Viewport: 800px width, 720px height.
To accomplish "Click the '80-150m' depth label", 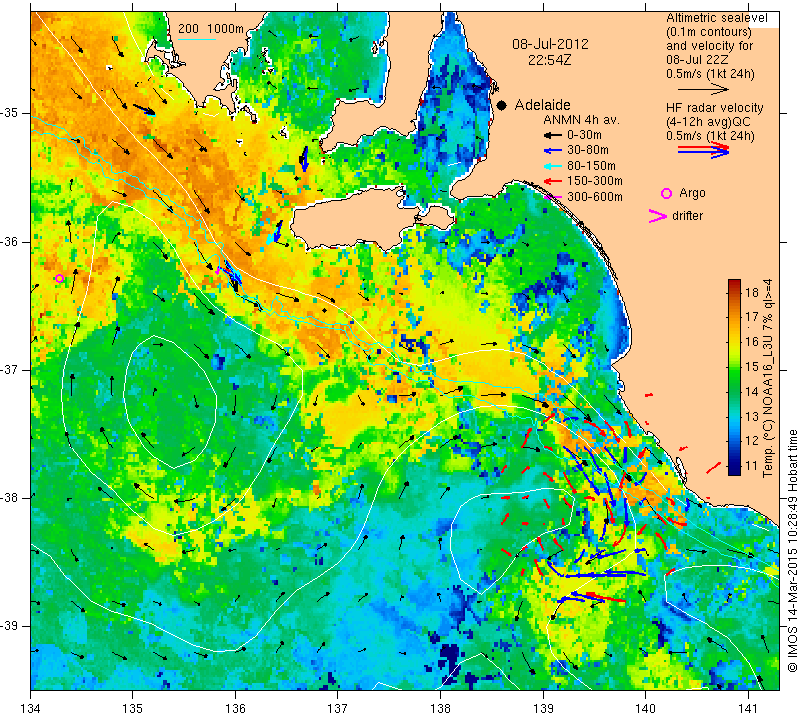I will 591,166.
